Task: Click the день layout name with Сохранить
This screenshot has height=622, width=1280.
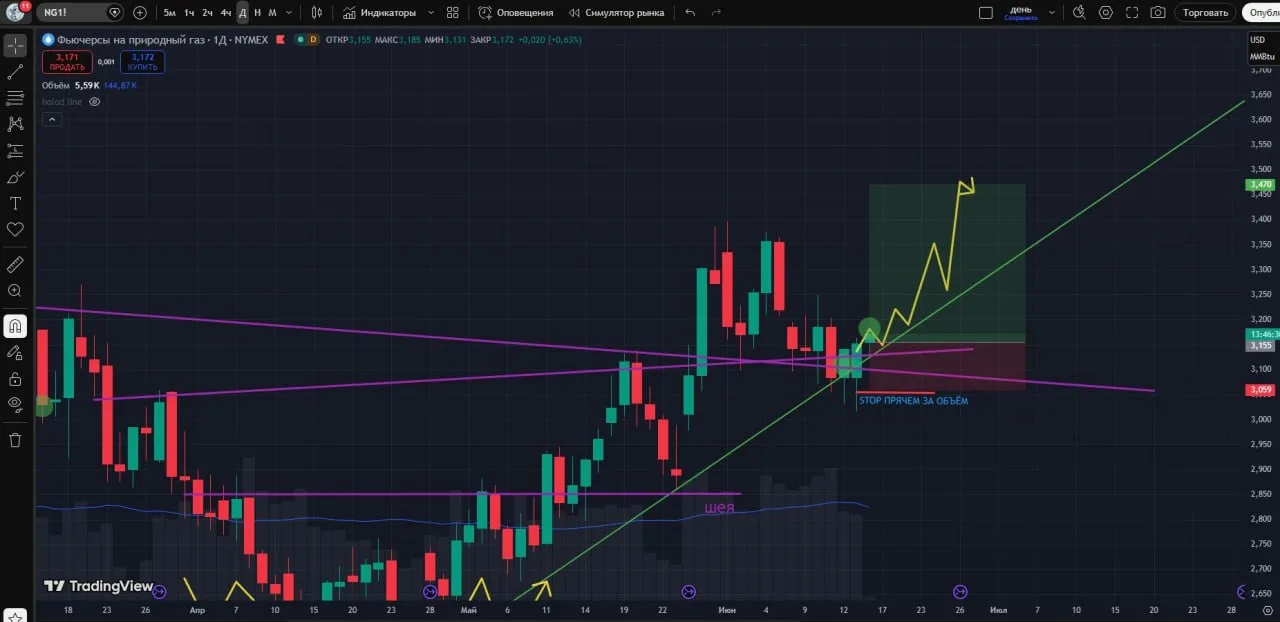Action: (x=1021, y=13)
